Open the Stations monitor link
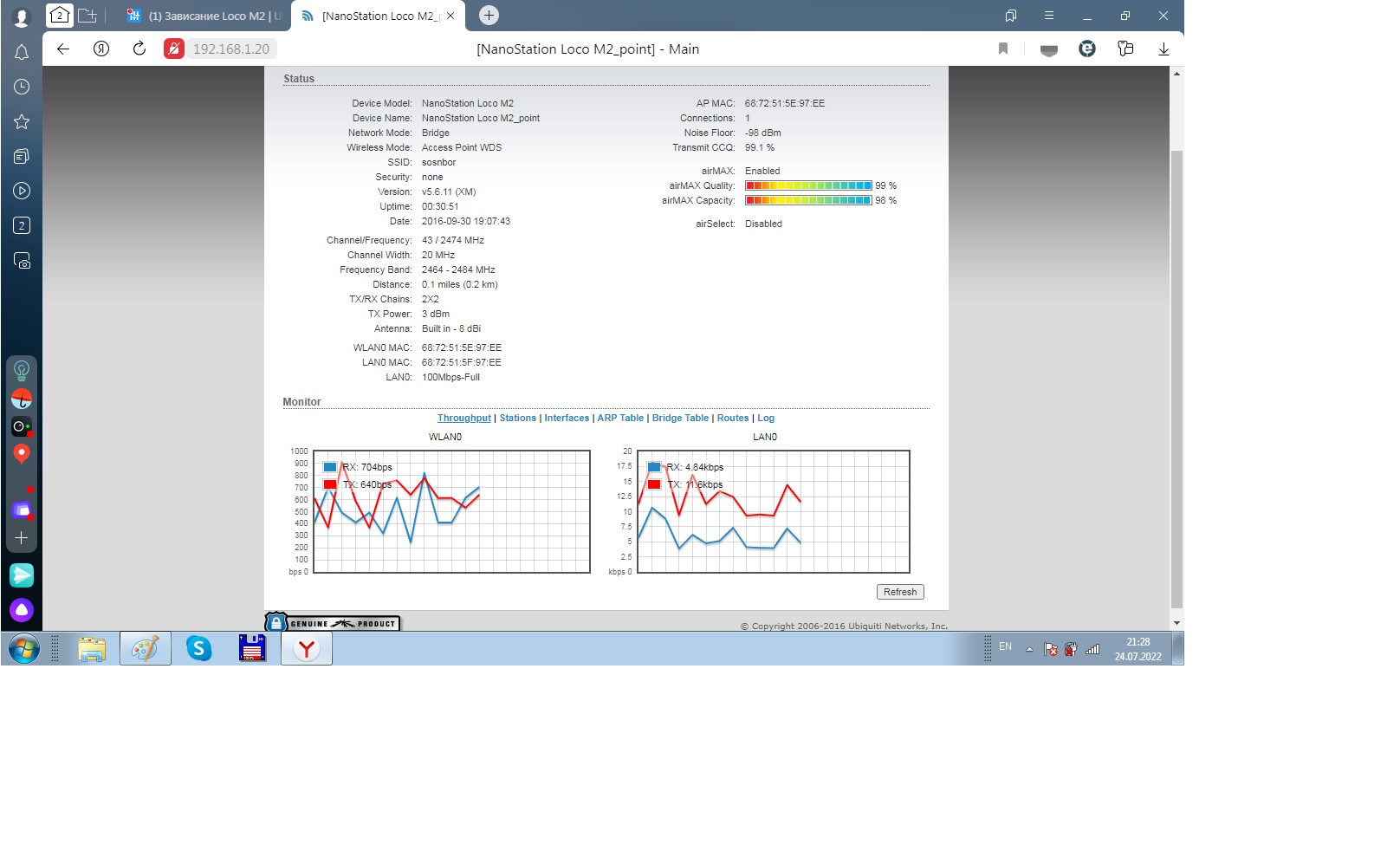 (518, 418)
